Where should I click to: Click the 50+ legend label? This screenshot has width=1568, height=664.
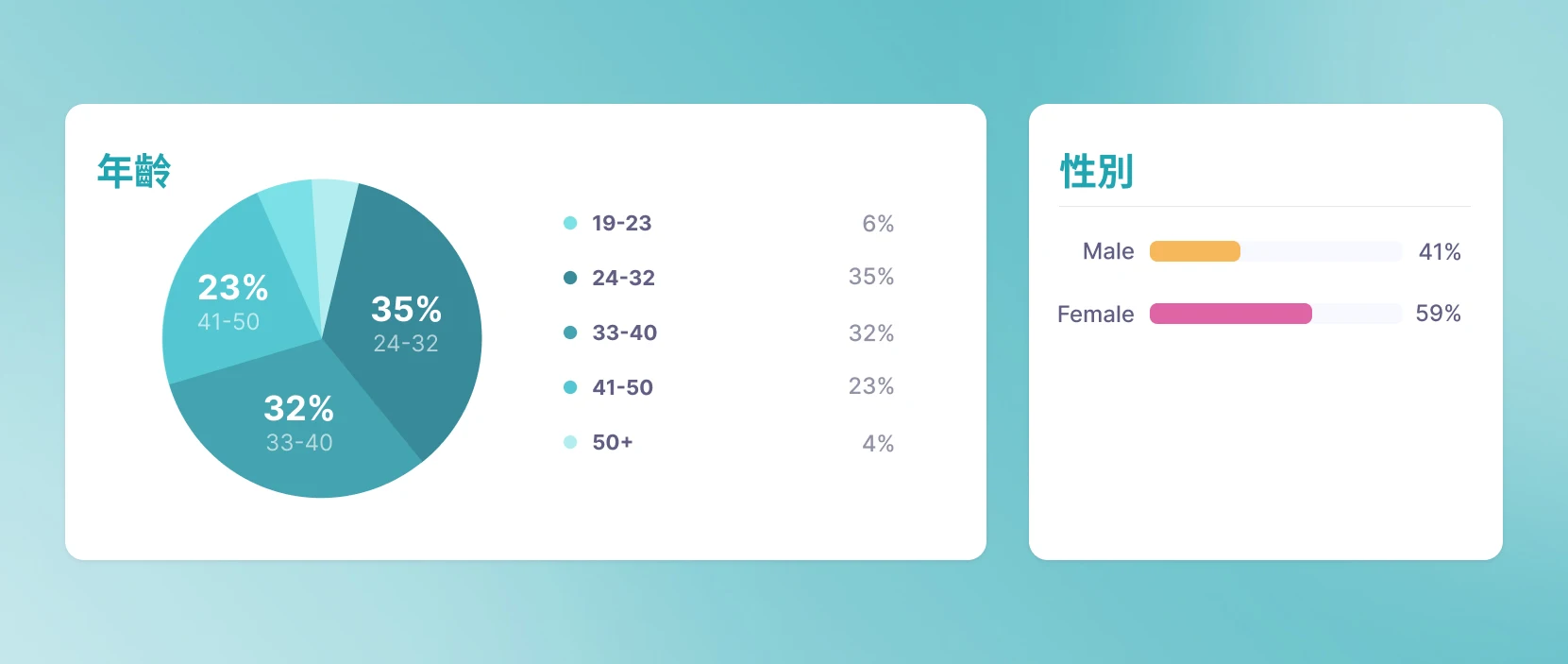click(612, 442)
